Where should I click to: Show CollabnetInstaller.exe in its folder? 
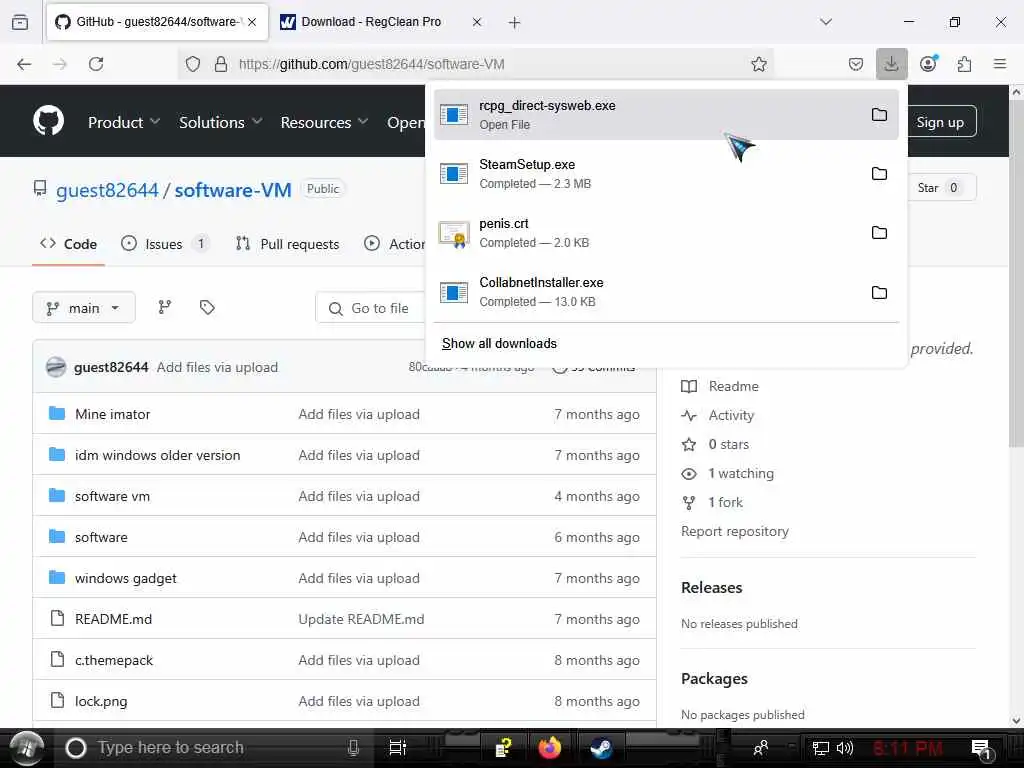[879, 292]
